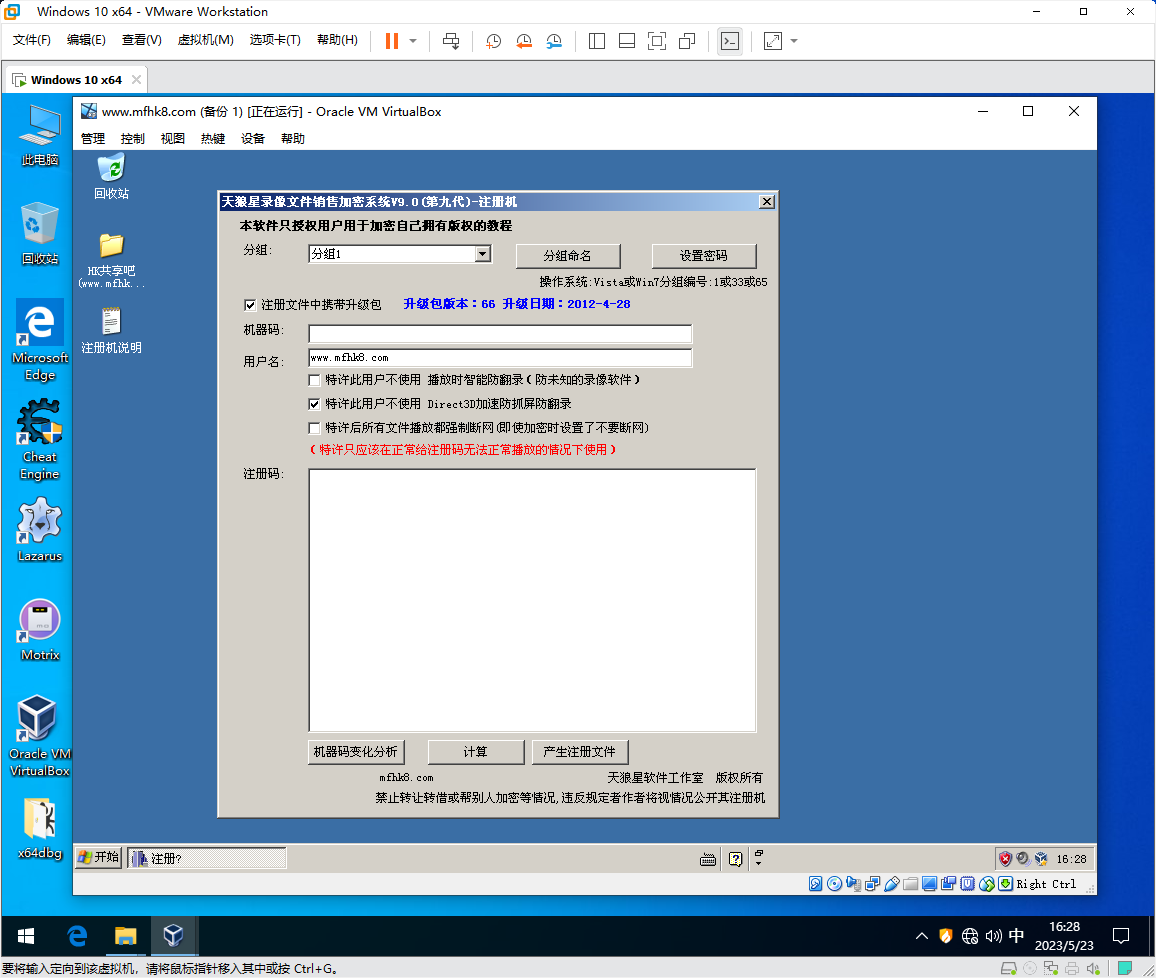Click the VirtualBox USB indicator icon
Viewport: 1156px width, 978px height.
(892, 884)
